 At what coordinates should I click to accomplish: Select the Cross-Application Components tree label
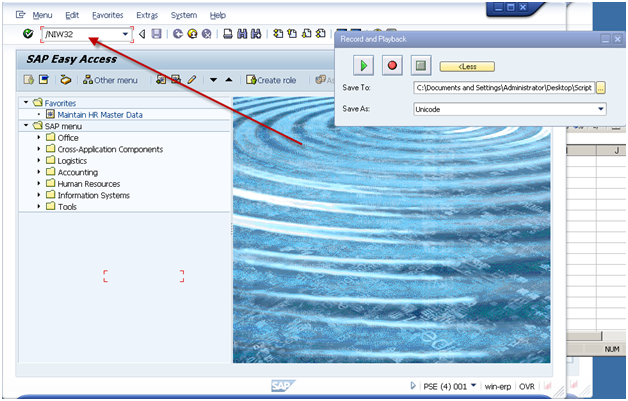pos(111,149)
